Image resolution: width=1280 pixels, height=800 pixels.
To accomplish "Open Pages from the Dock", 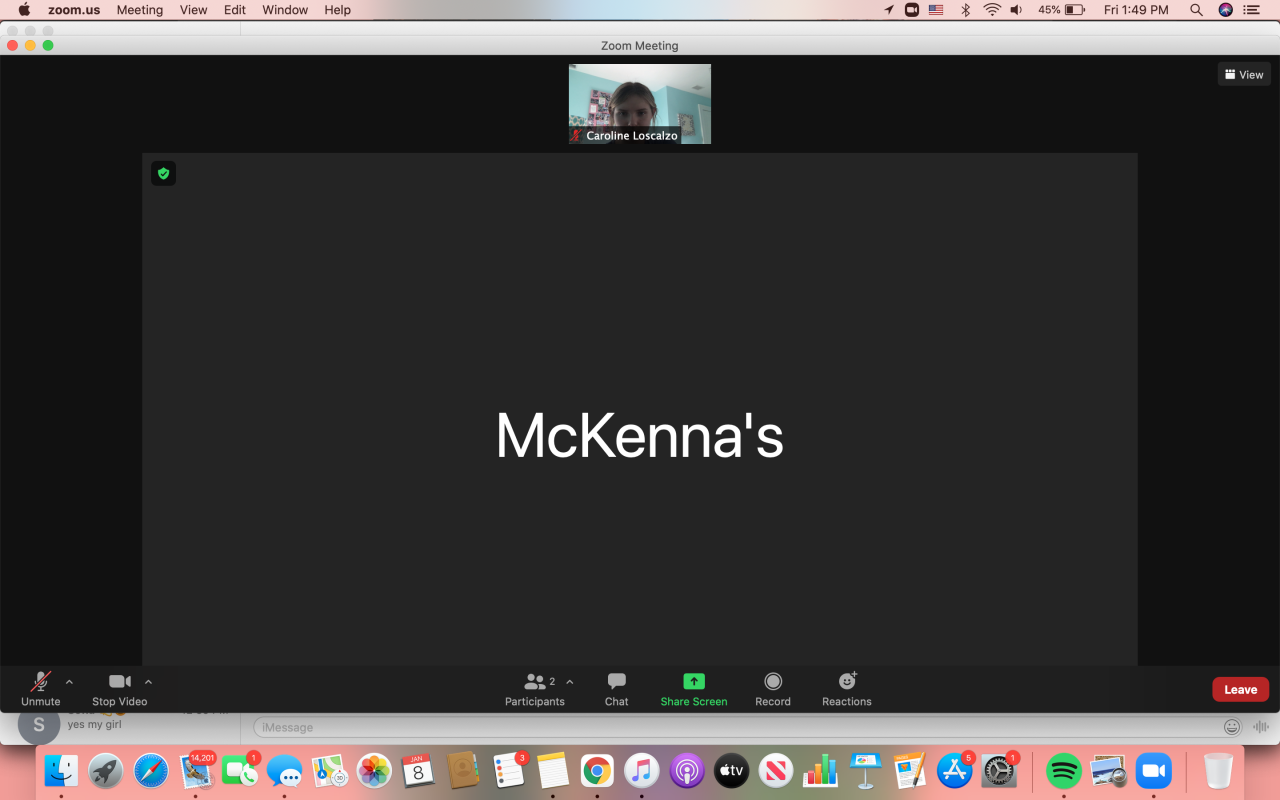I will tap(910, 770).
